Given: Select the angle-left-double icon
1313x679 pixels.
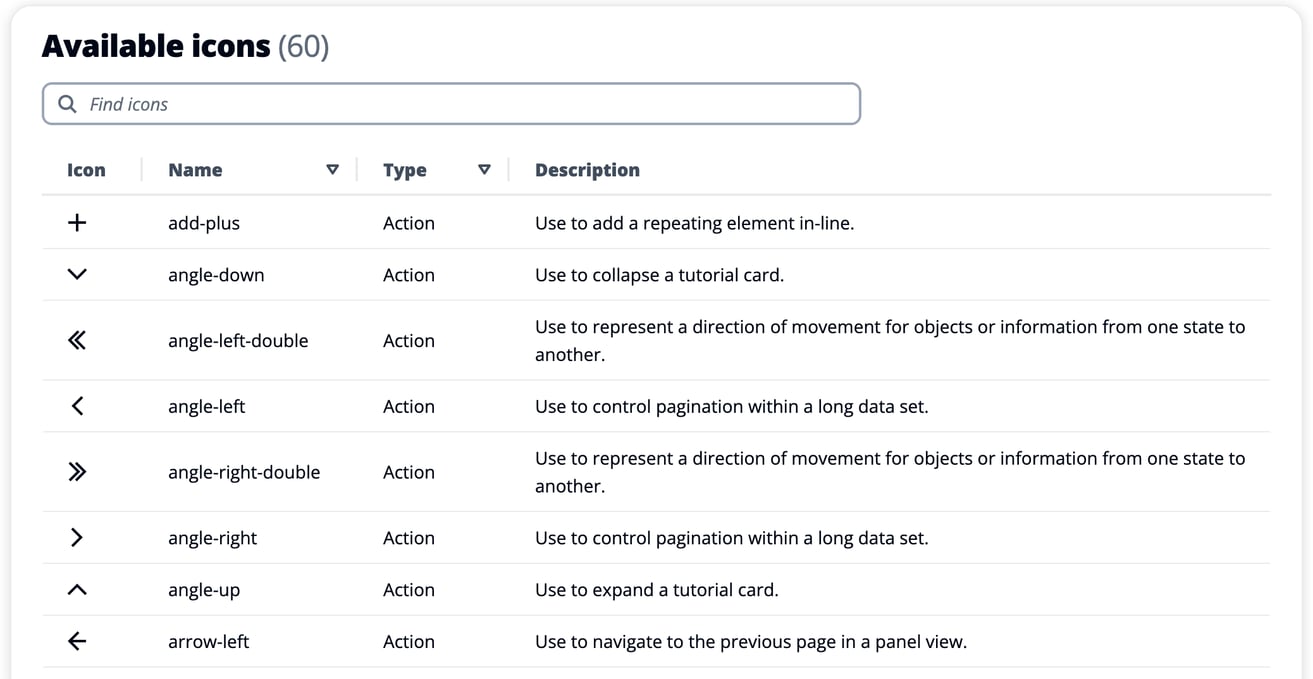Looking at the screenshot, I should pos(77,340).
